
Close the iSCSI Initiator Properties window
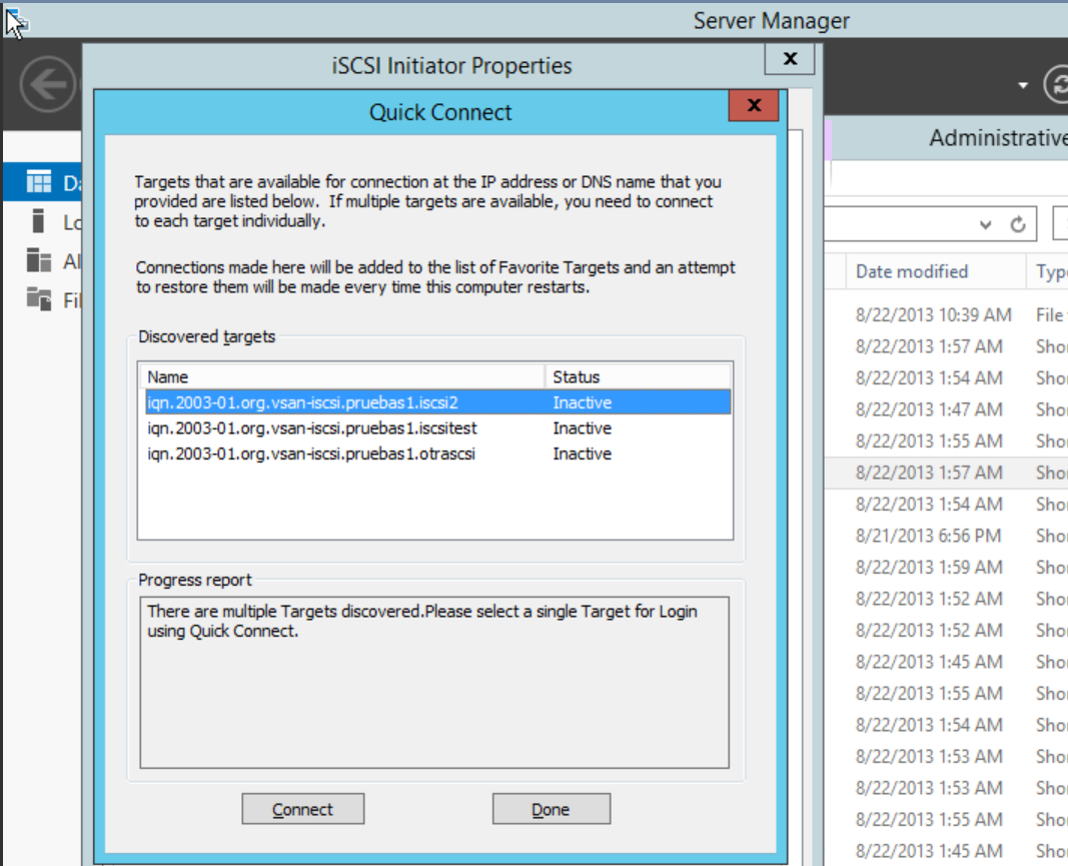[789, 59]
